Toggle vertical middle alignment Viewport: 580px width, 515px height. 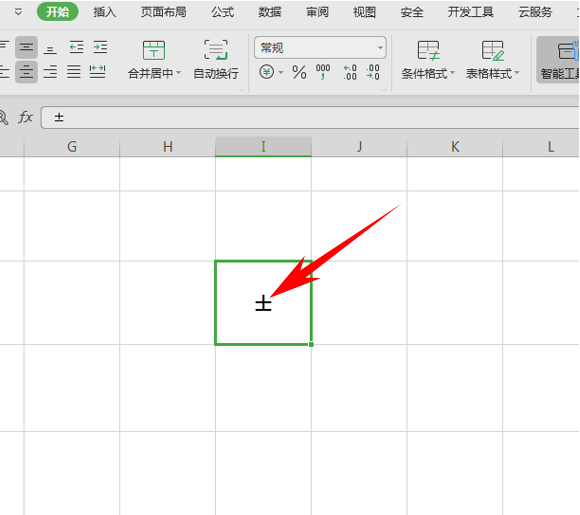click(26, 47)
